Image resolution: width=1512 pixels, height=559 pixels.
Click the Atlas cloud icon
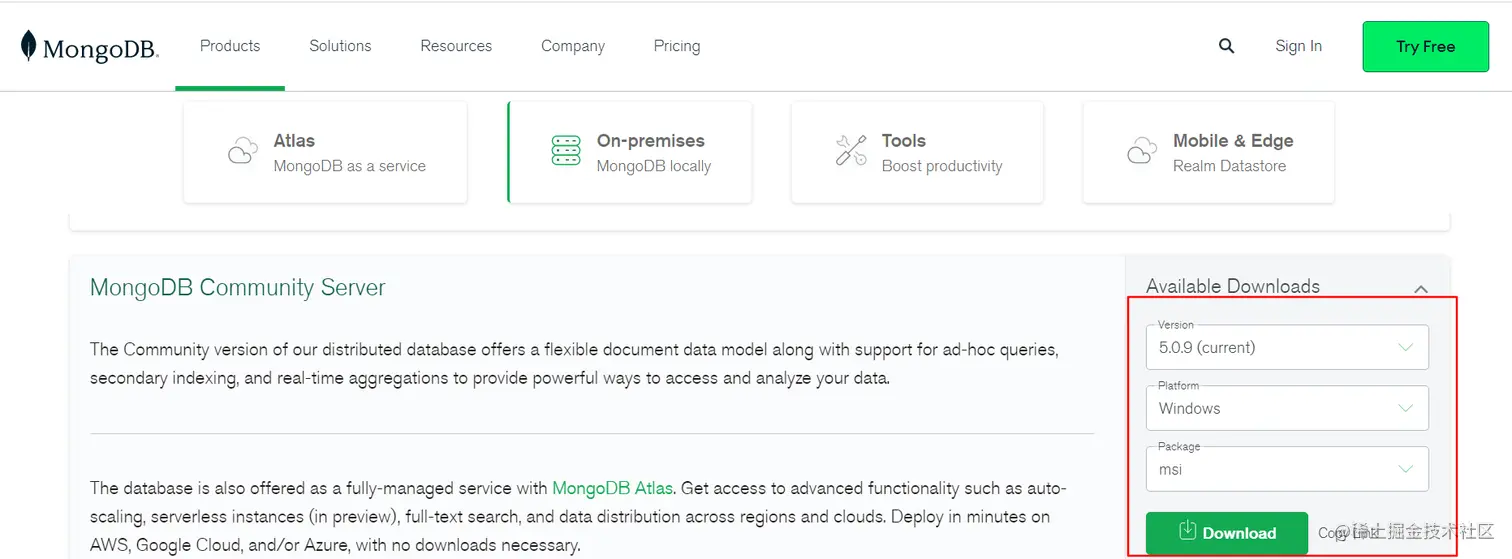242,152
